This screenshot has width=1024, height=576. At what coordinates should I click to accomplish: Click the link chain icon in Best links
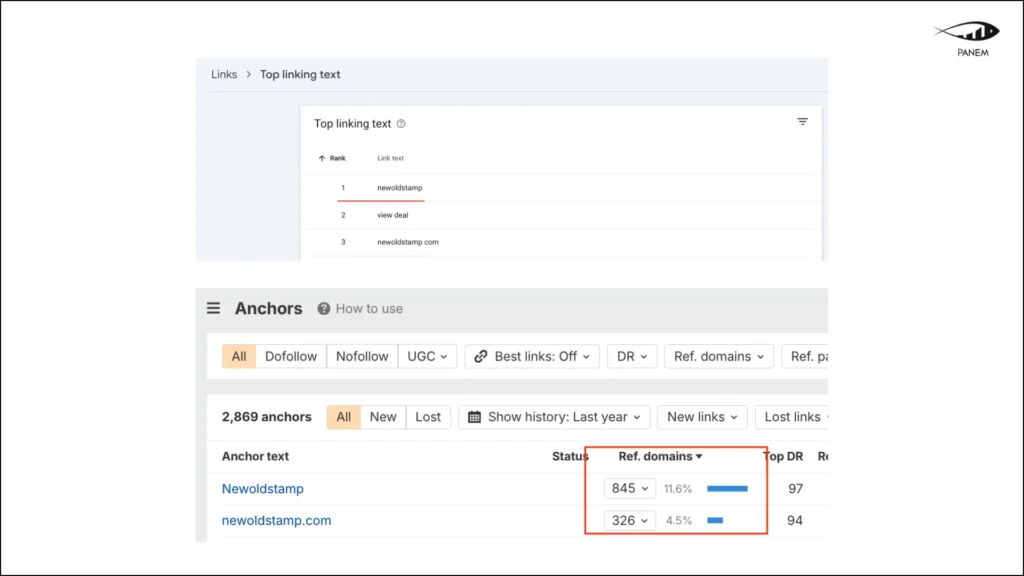click(x=481, y=357)
